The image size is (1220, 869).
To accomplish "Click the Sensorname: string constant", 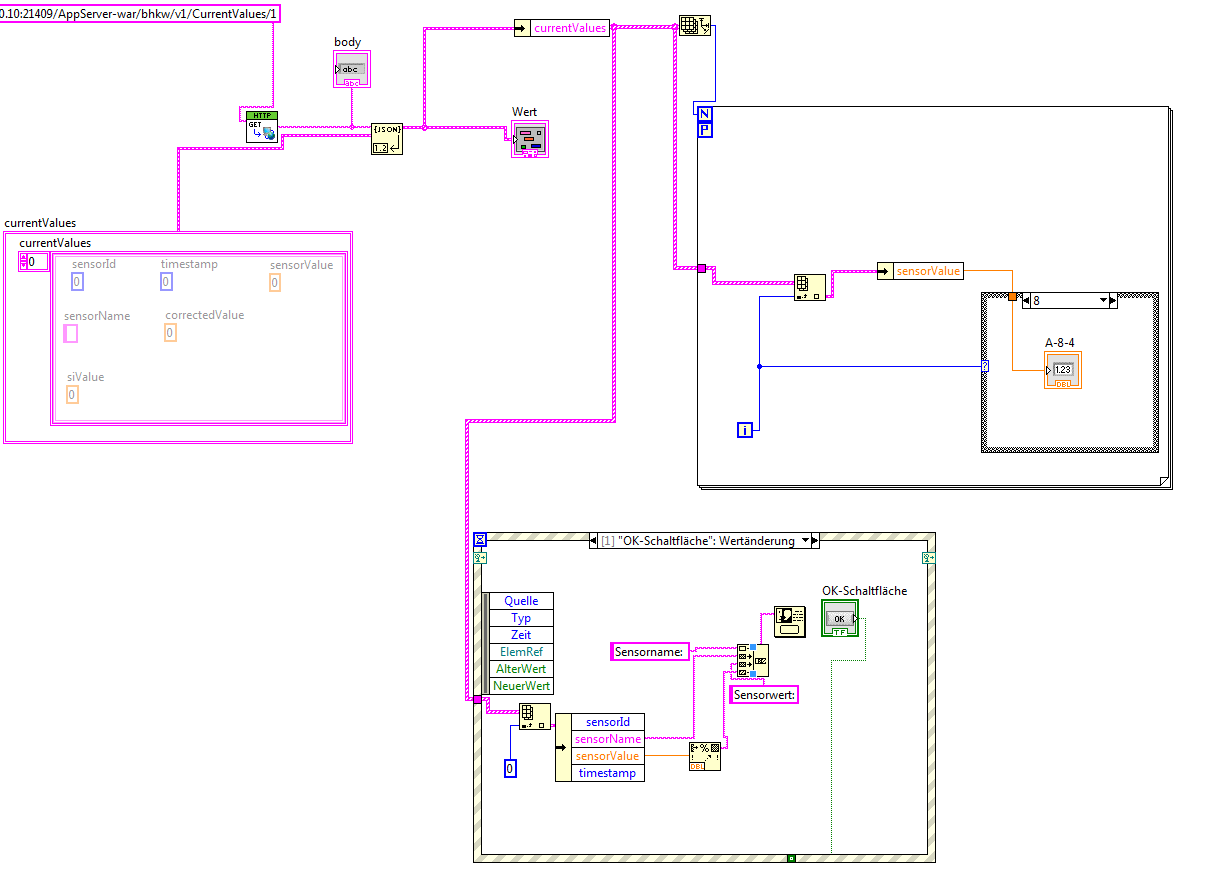I will click(650, 652).
